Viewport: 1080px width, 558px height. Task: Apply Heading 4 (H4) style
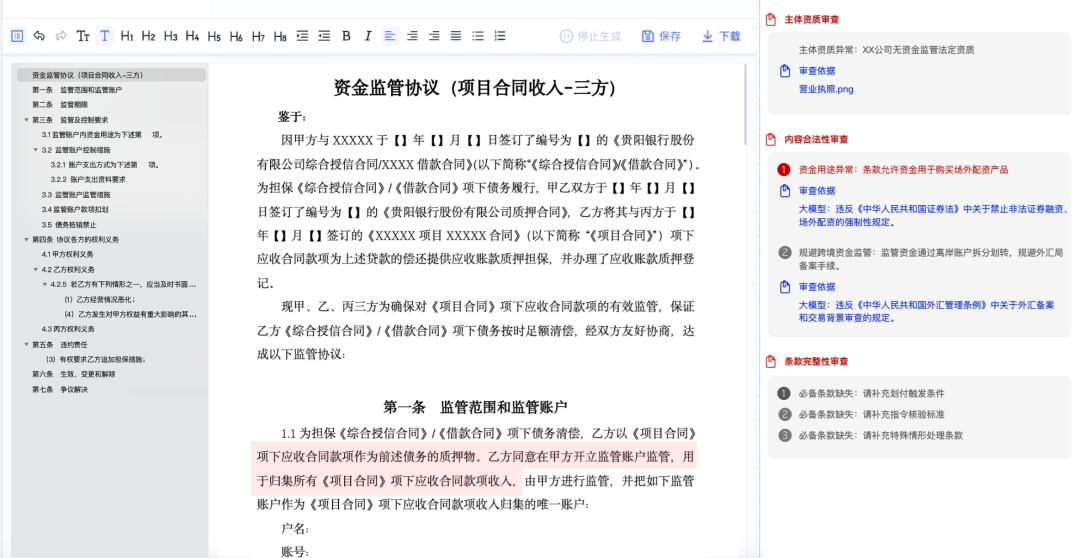coord(192,36)
